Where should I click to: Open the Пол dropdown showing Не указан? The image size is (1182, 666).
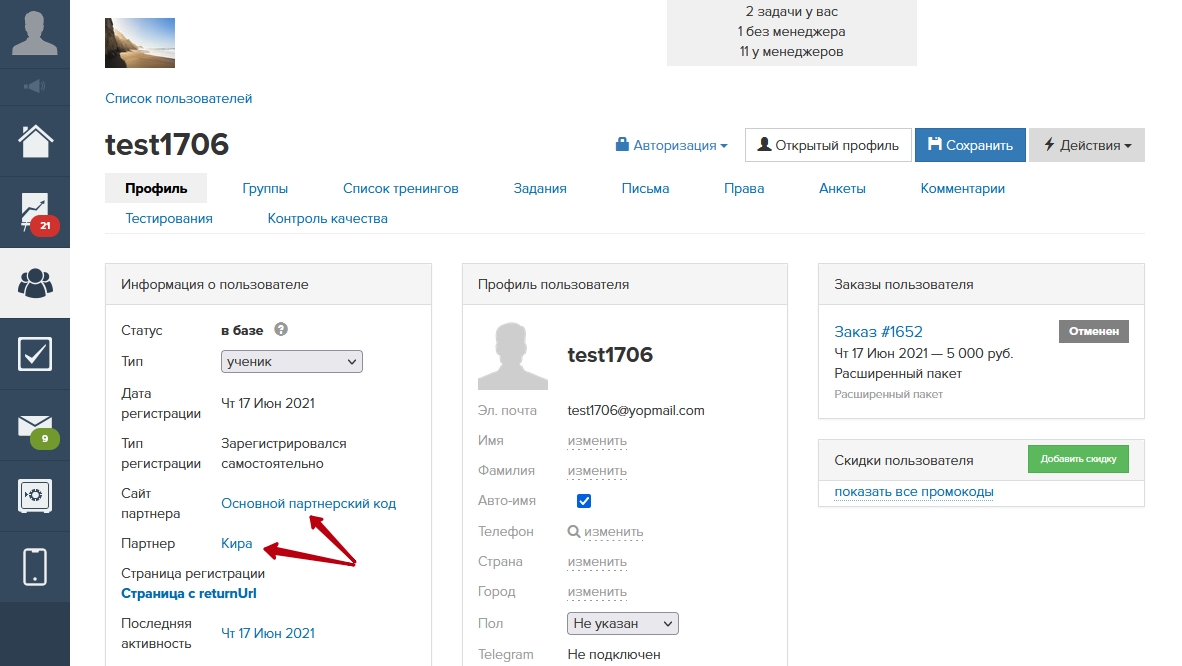click(x=622, y=623)
